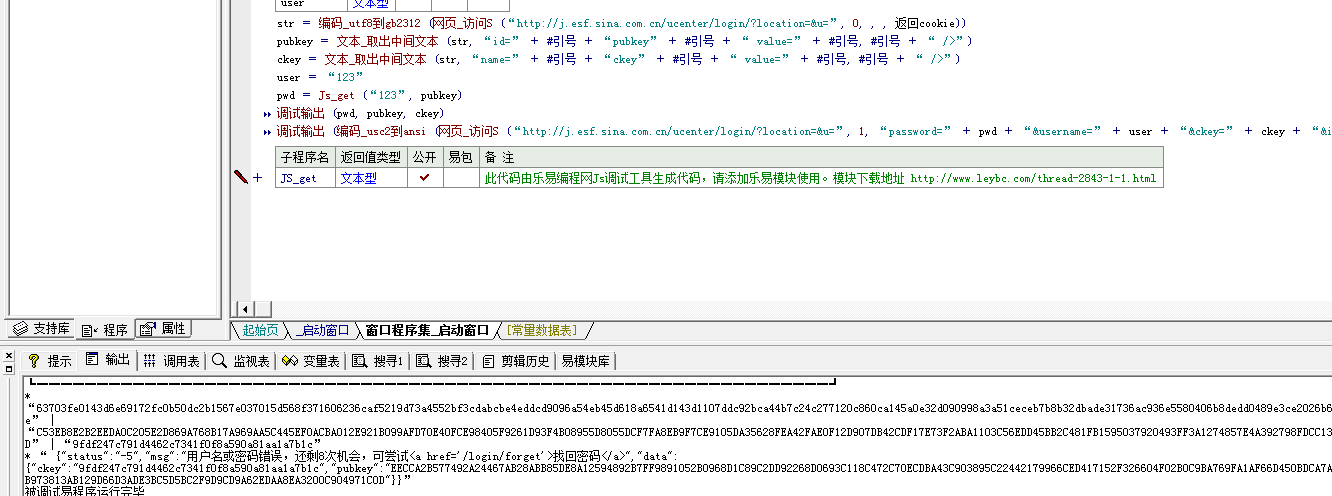Show the 输出 output tab
Screen dimensions: 1332x496
coord(108,360)
